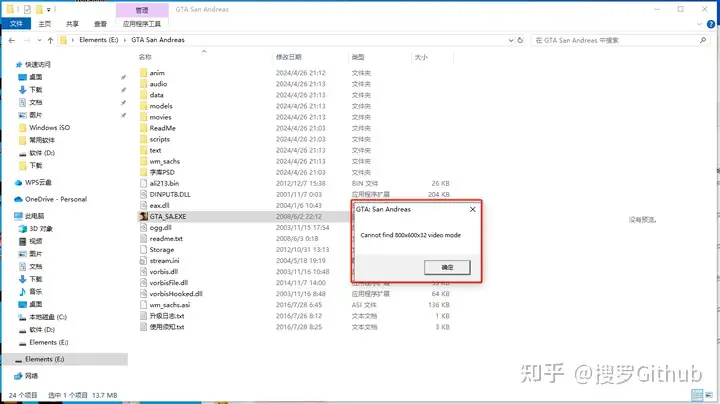
Task: Select the 升级日志.txt file icon
Action: (143, 315)
